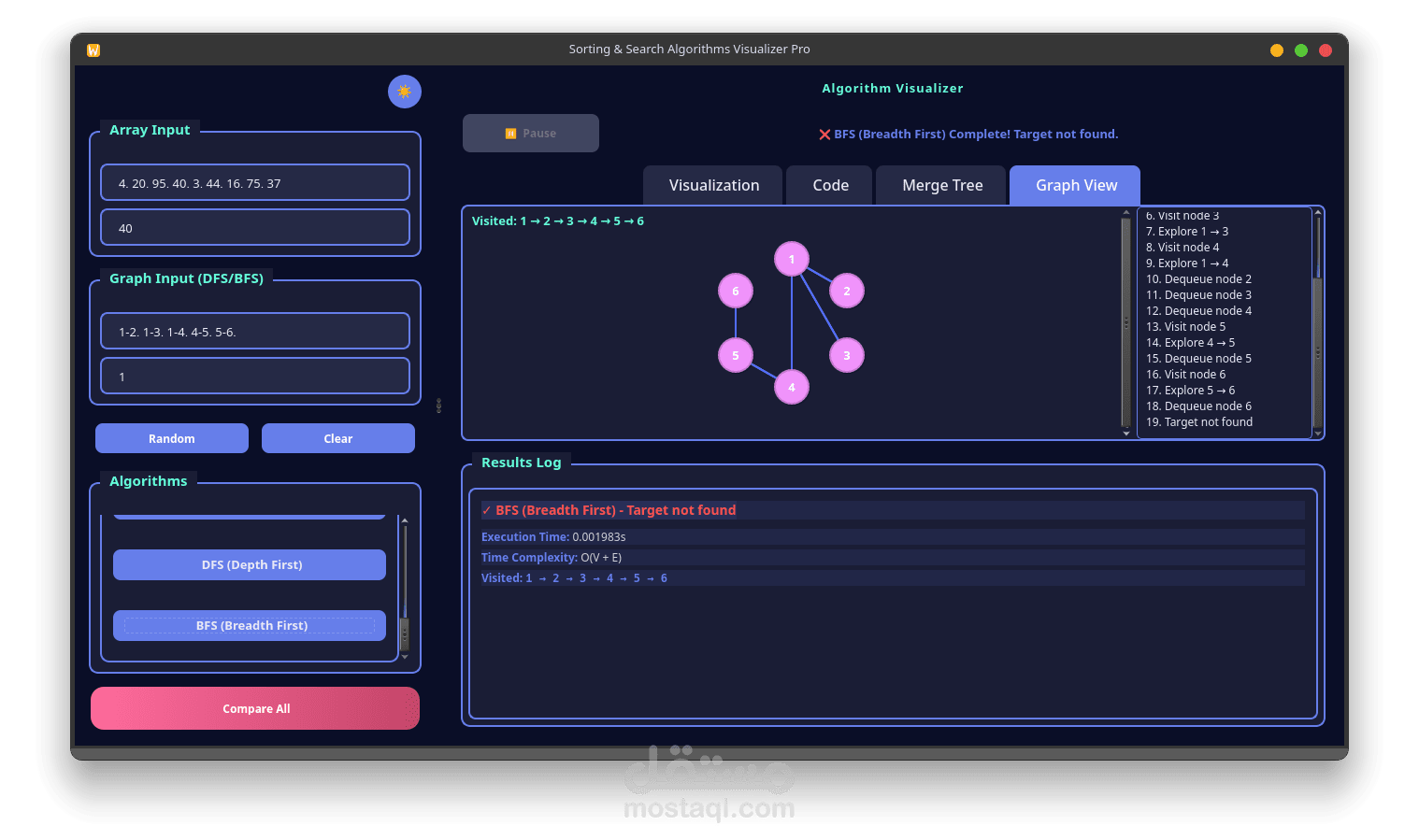Click the graph canvas vertical scrollbar

1126,322
